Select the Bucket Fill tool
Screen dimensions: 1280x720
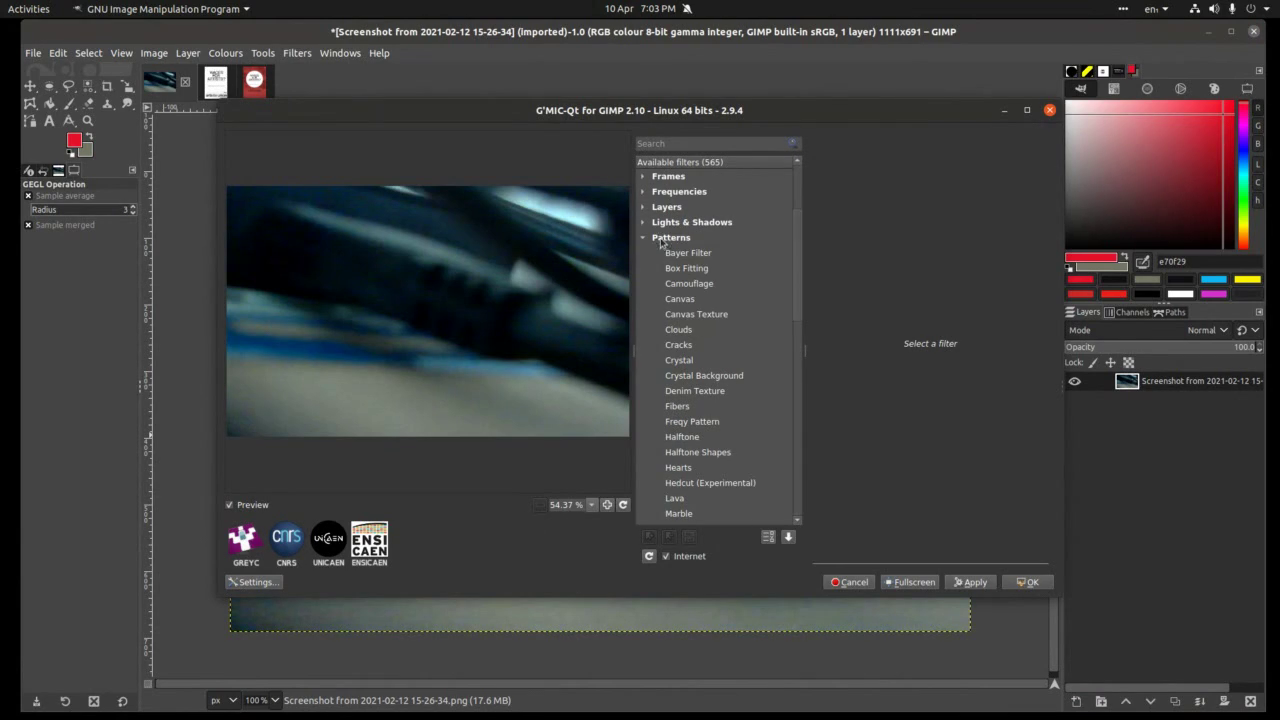49,103
